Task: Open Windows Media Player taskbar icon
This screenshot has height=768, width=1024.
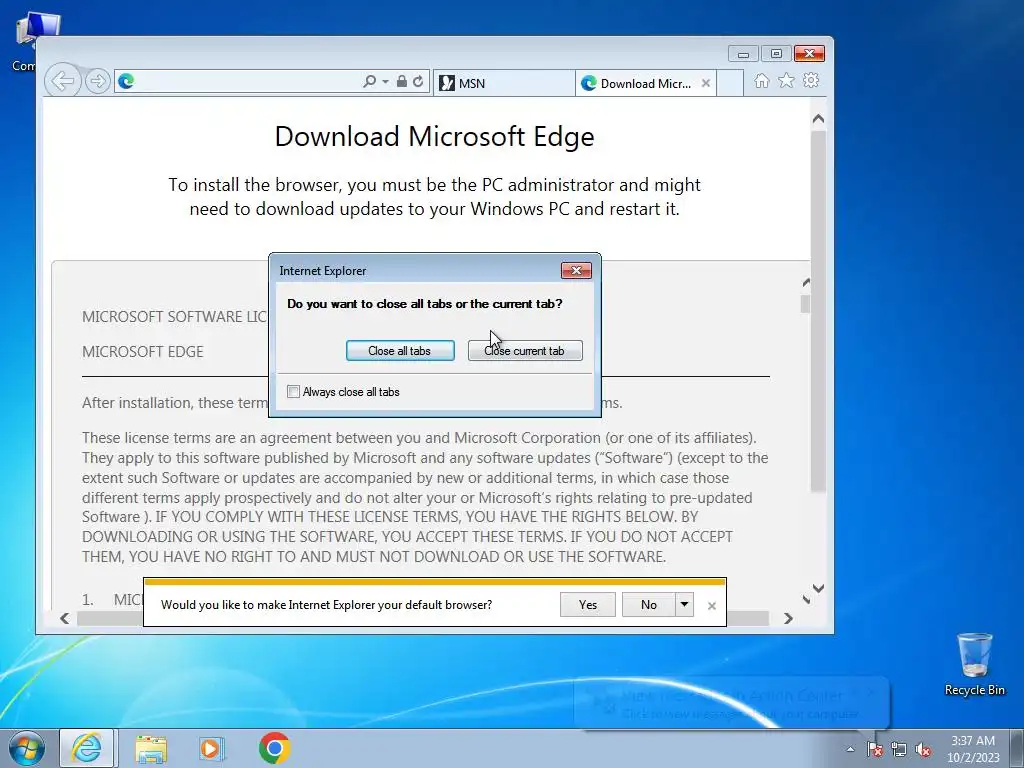Action: pyautogui.click(x=212, y=748)
